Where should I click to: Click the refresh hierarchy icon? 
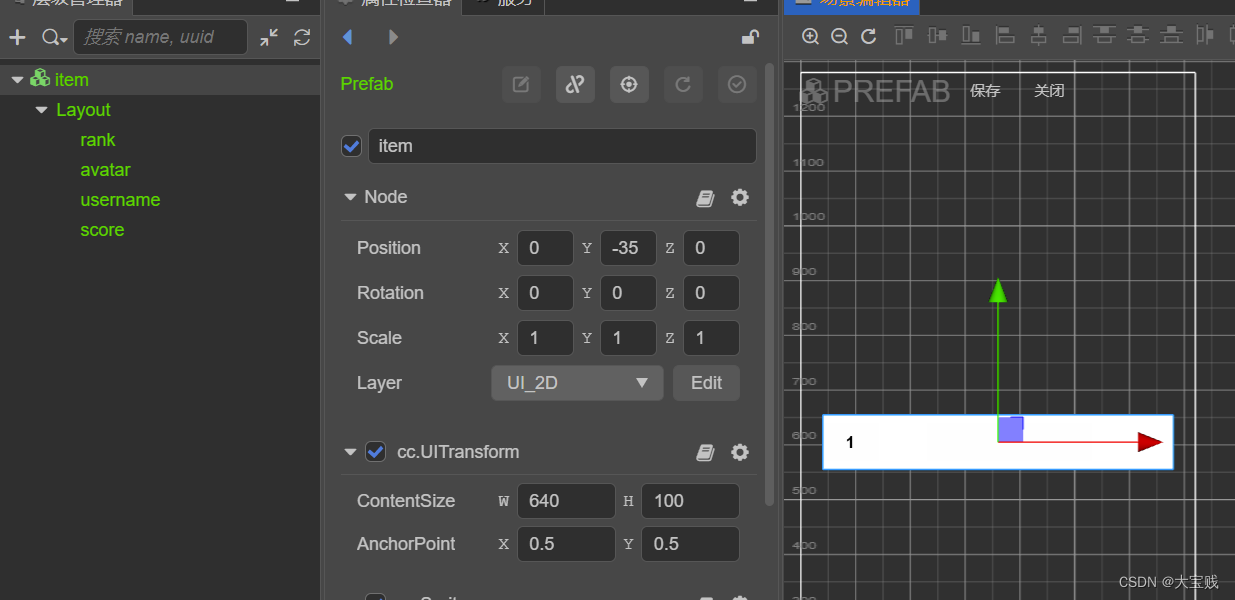[302, 38]
